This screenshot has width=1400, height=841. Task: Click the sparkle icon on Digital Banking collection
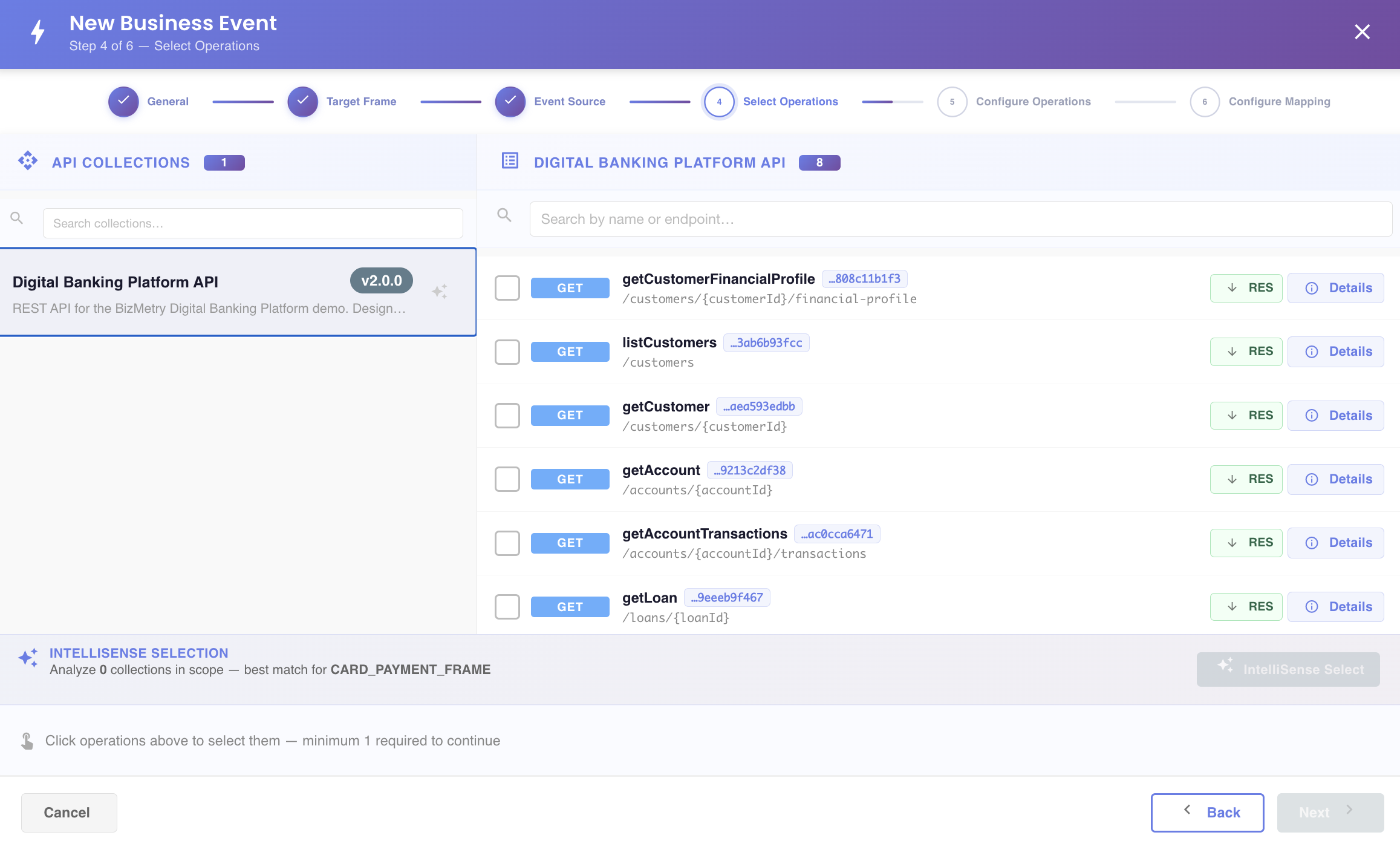pos(440,292)
